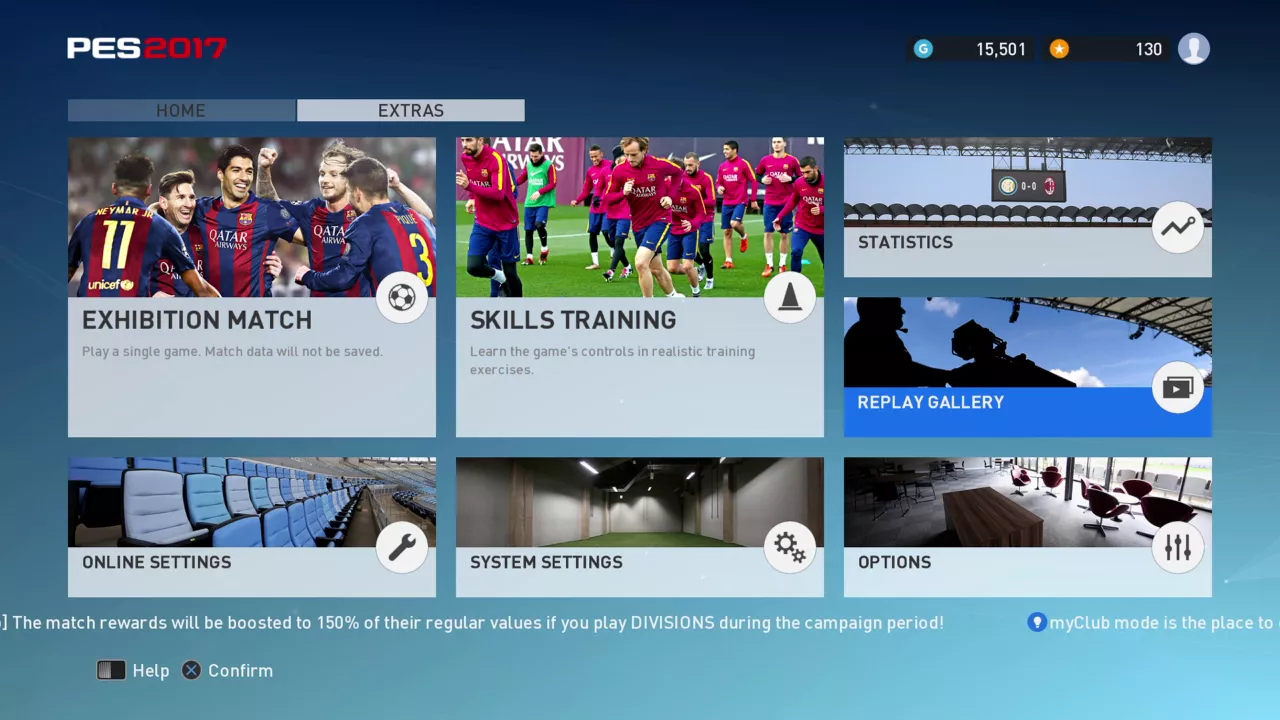Click the gears icon on System Settings
Screen dimensions: 1280x720
pyautogui.click(x=790, y=547)
